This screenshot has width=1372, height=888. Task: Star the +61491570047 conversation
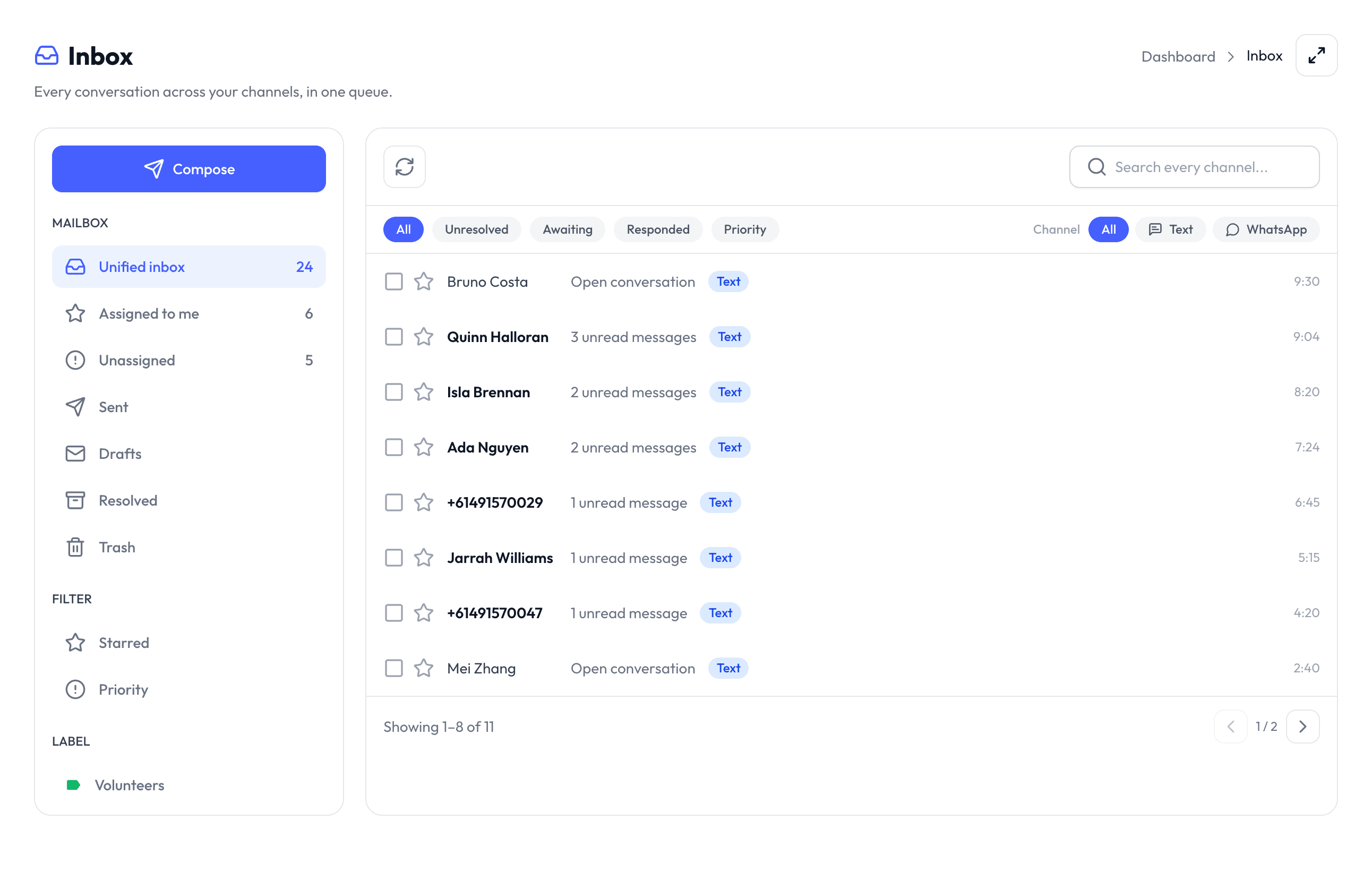424,613
